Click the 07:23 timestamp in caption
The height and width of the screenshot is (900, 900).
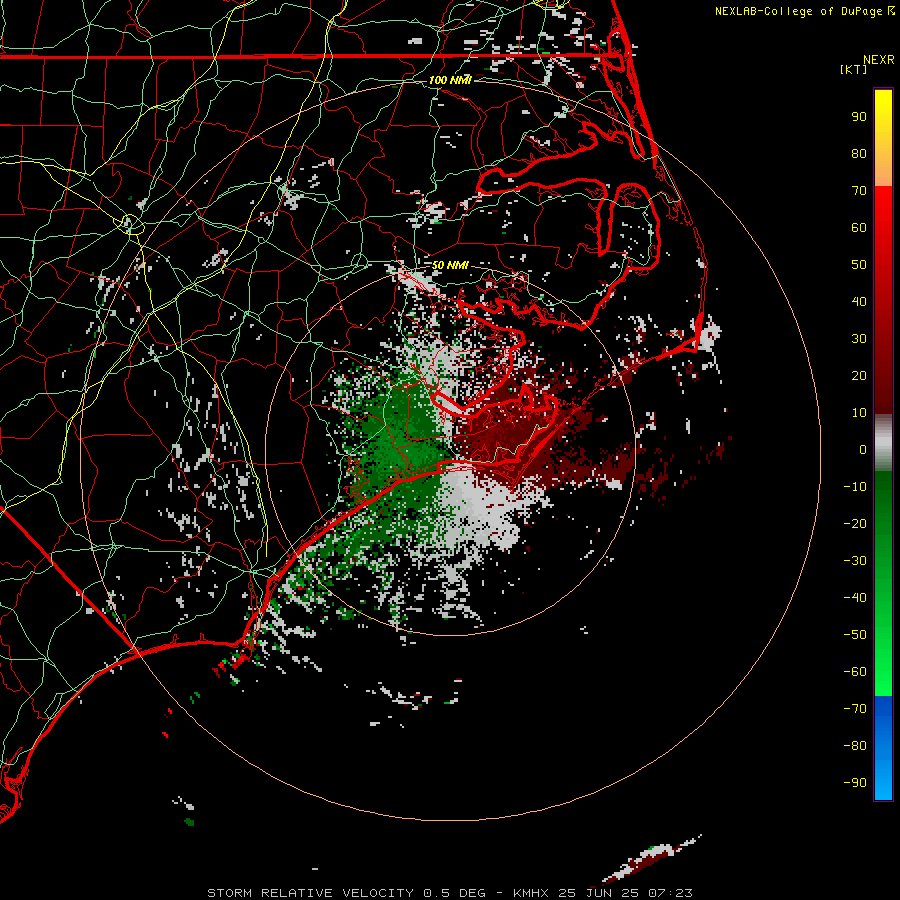(670, 893)
